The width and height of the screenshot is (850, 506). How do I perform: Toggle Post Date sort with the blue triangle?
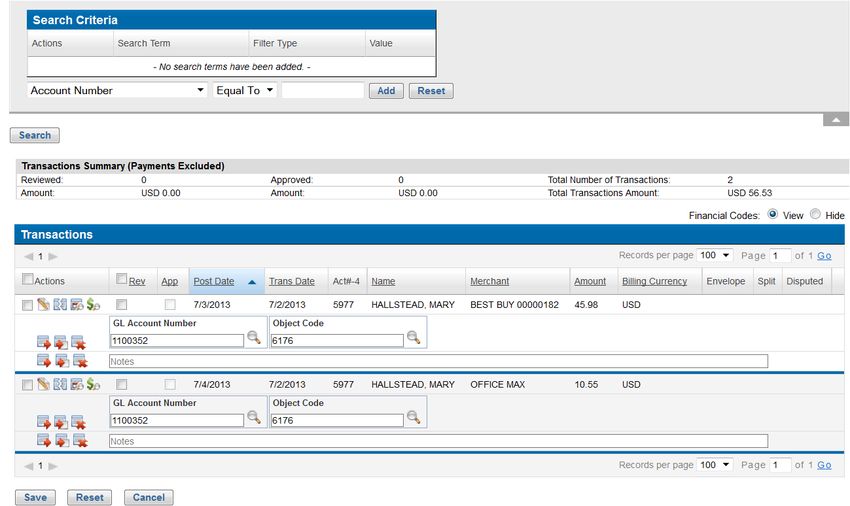click(x=252, y=282)
